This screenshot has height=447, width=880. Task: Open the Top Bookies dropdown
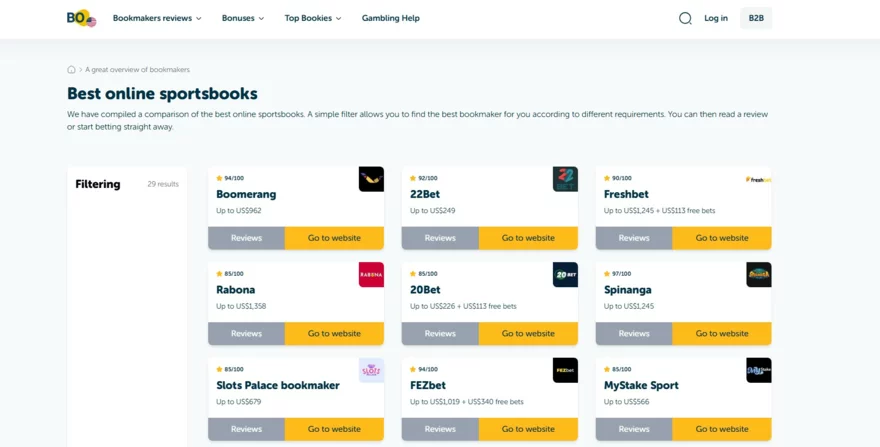[x=313, y=18]
